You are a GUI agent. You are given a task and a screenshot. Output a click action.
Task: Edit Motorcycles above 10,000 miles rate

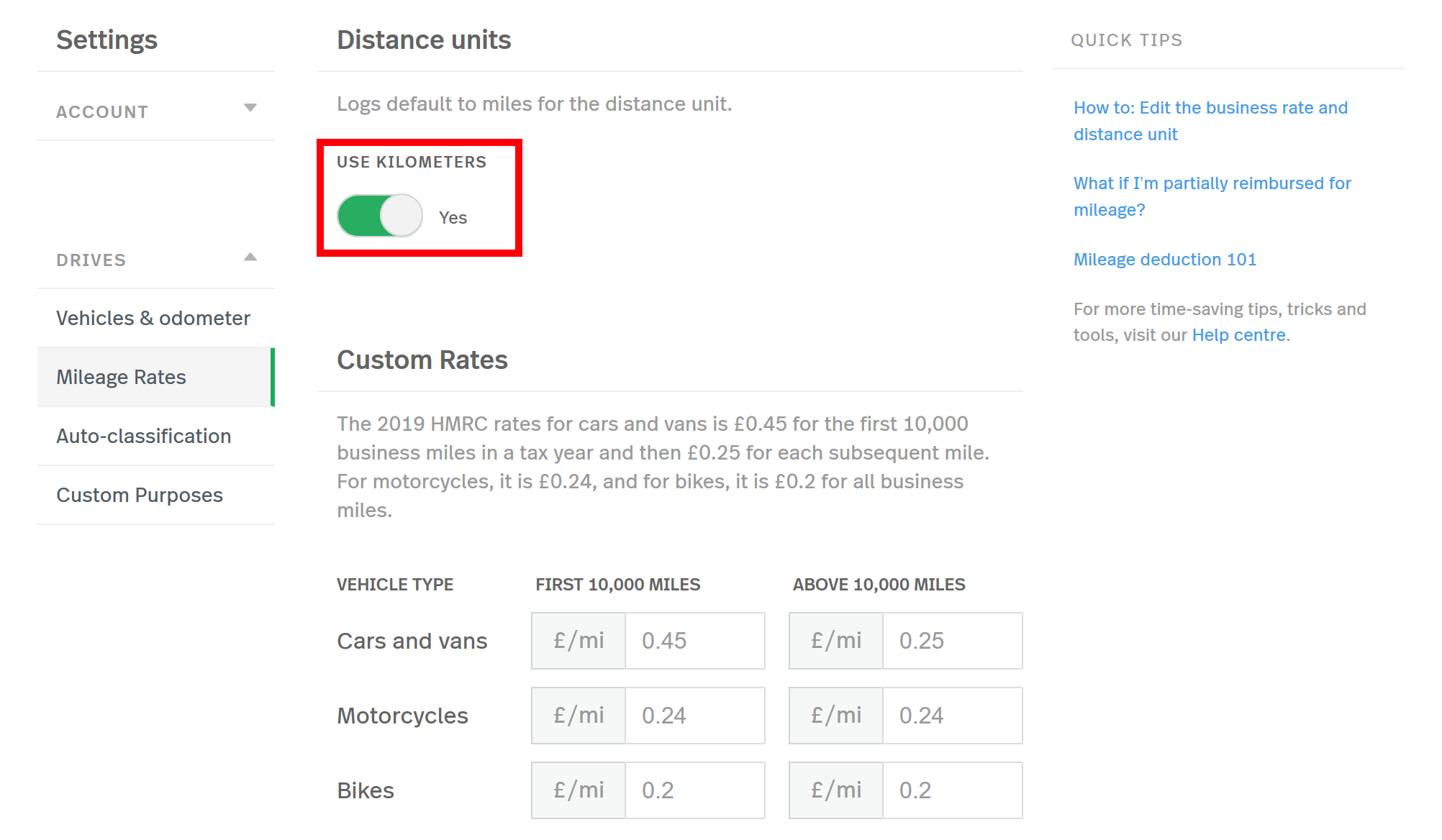click(952, 716)
